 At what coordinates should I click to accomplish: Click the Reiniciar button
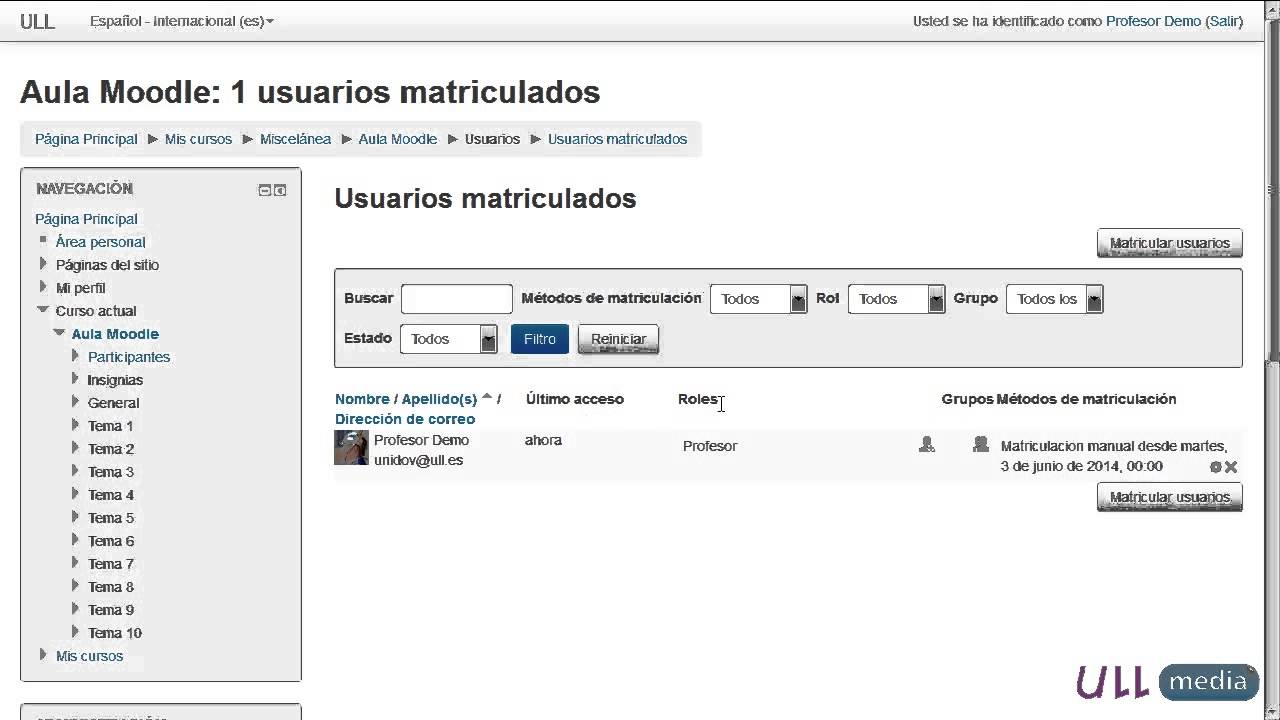(x=618, y=339)
